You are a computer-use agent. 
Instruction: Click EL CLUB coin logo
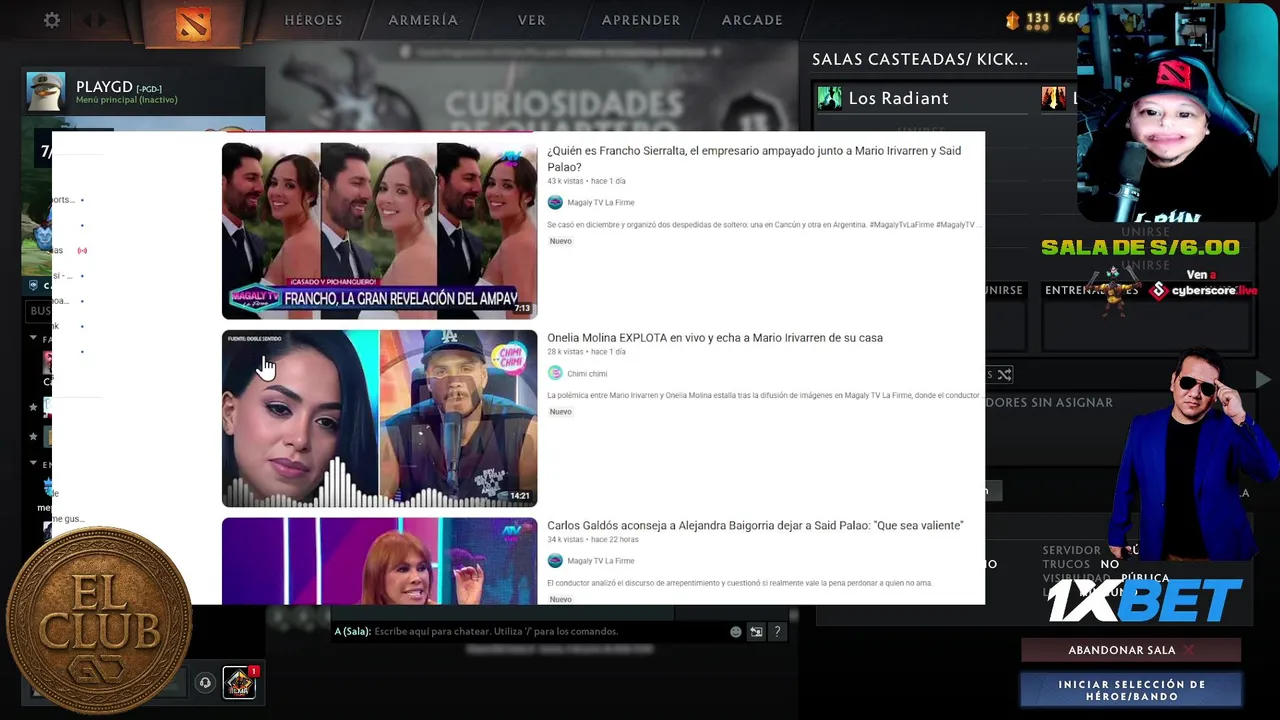tap(100, 620)
